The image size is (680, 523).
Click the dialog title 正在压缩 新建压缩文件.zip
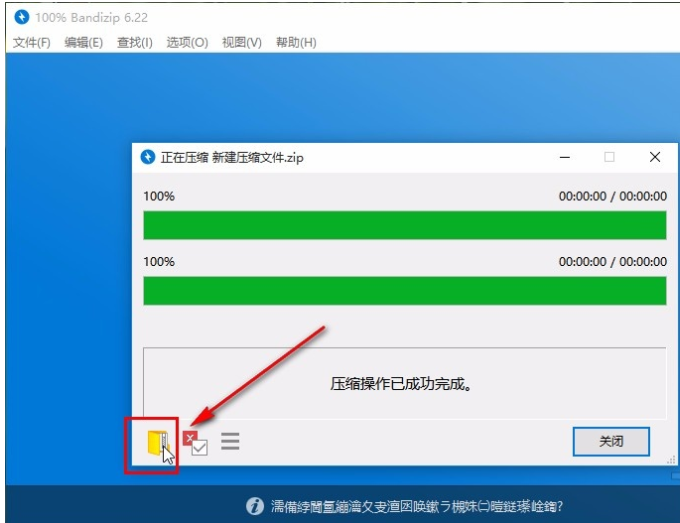click(x=232, y=157)
